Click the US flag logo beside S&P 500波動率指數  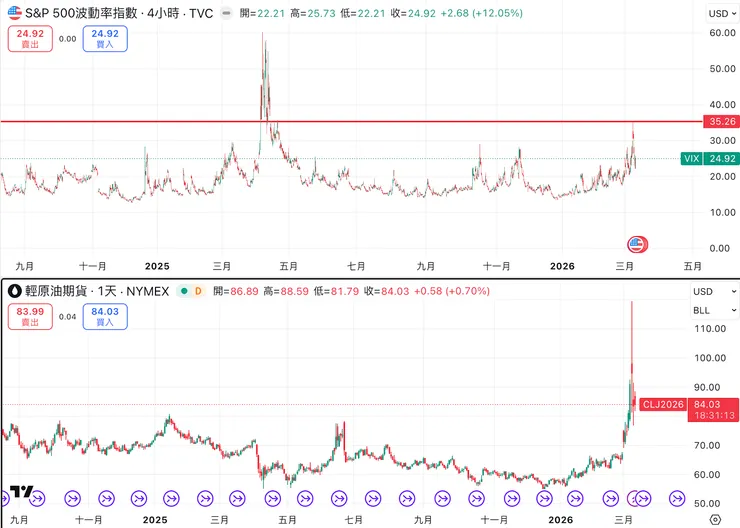pyautogui.click(x=15, y=13)
